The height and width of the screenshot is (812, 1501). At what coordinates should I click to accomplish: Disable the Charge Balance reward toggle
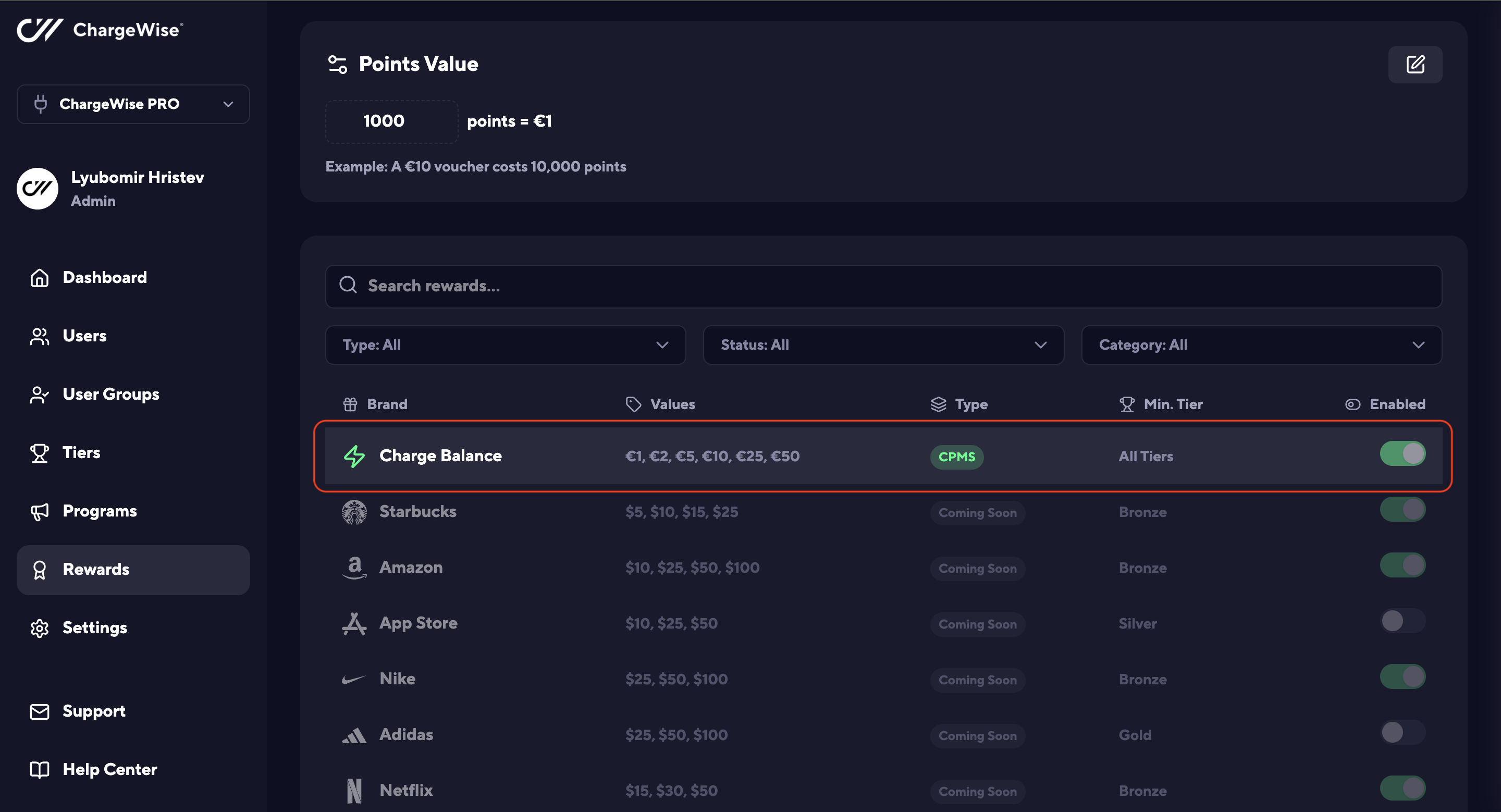point(1402,454)
